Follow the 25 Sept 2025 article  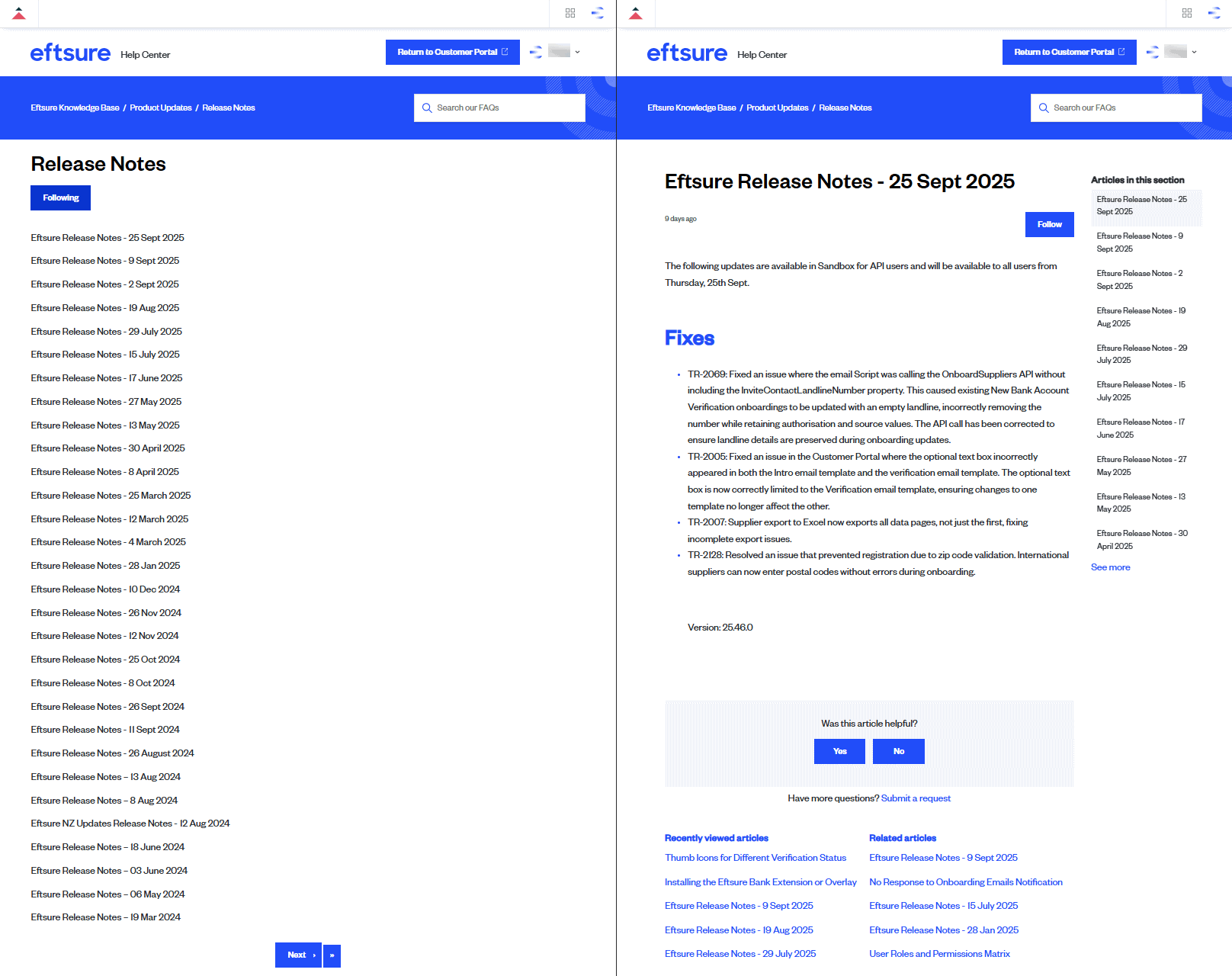coord(1049,225)
